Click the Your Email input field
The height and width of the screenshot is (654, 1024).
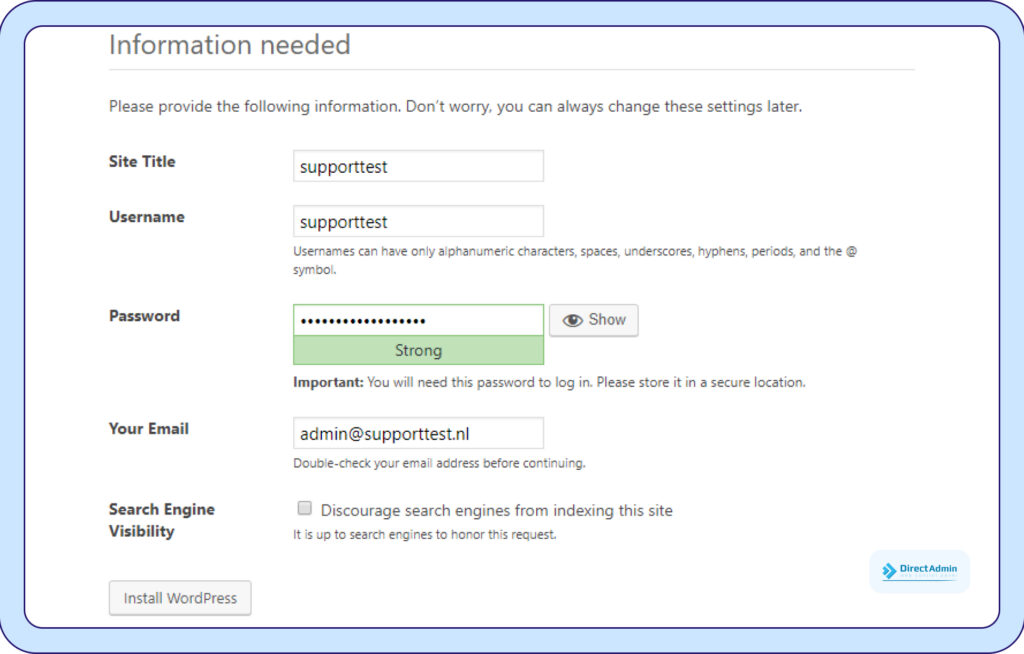point(418,433)
